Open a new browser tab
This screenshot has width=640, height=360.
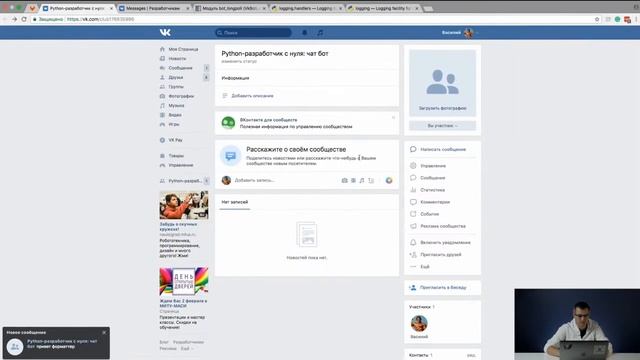428,9
